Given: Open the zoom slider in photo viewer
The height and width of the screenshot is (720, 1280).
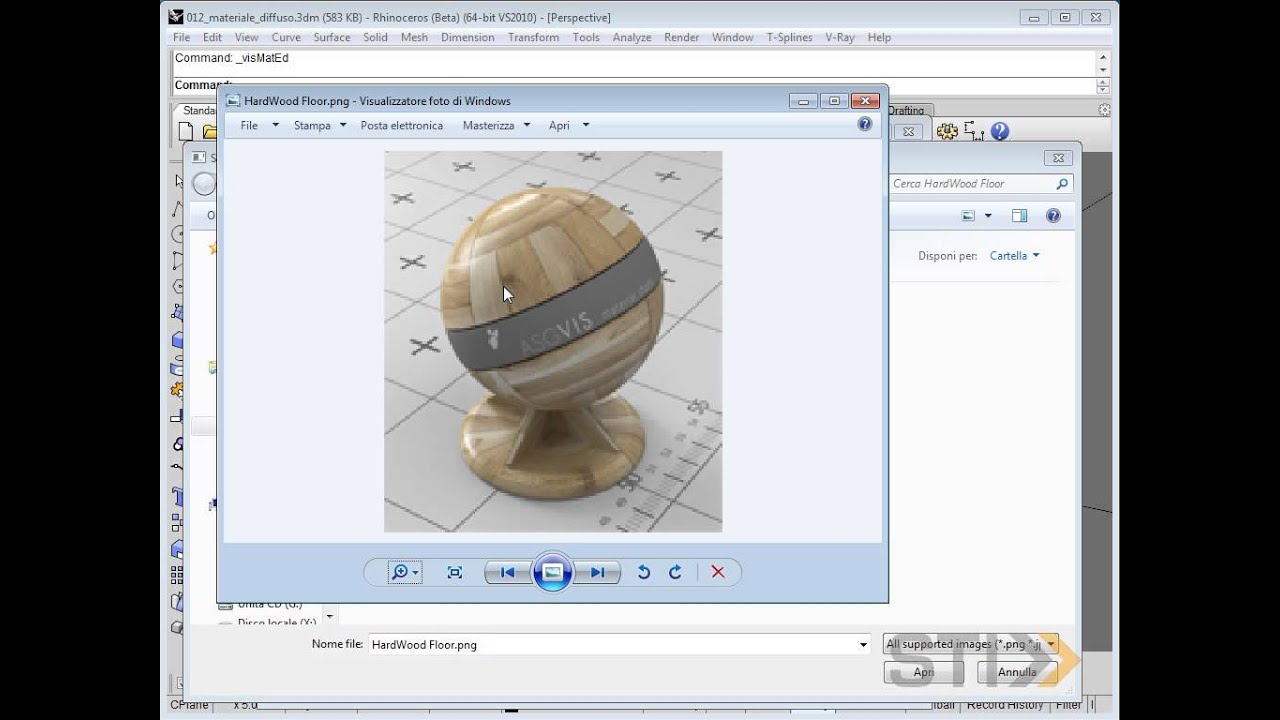Looking at the screenshot, I should 405,572.
